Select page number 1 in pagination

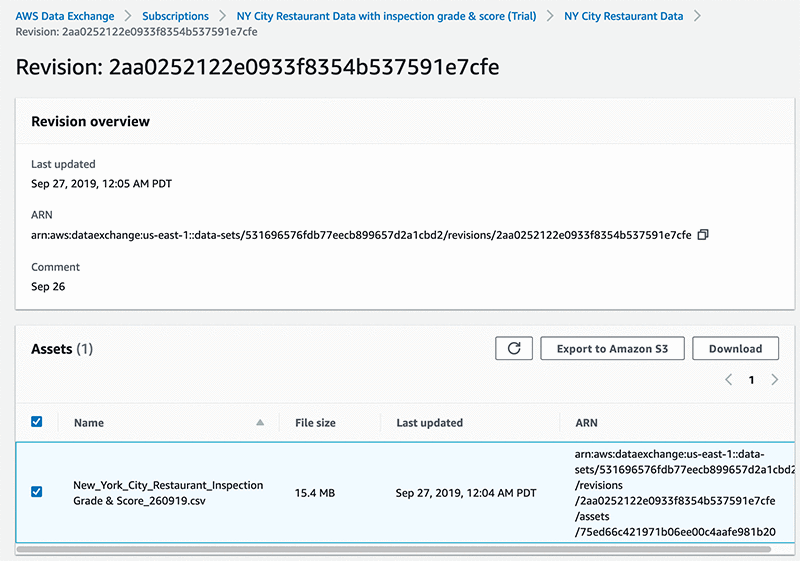point(752,380)
